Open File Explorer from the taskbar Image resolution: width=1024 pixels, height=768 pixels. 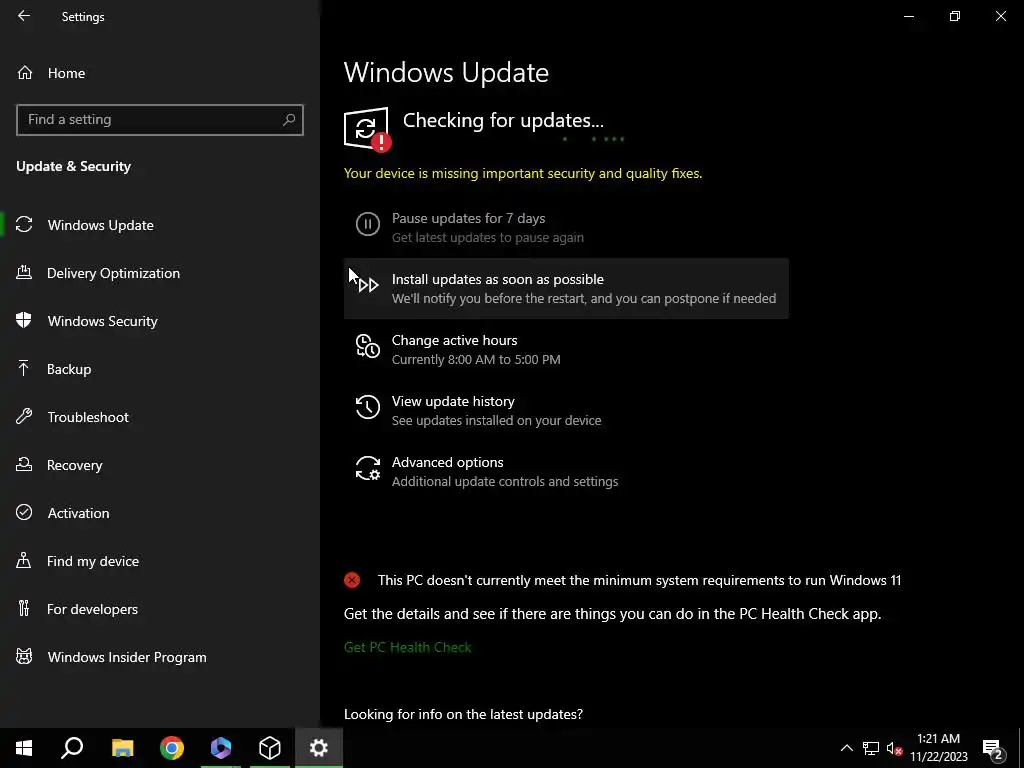122,748
